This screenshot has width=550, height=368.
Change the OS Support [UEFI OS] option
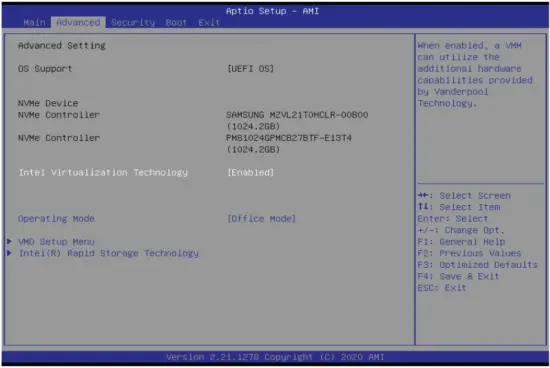pyautogui.click(x=250, y=68)
